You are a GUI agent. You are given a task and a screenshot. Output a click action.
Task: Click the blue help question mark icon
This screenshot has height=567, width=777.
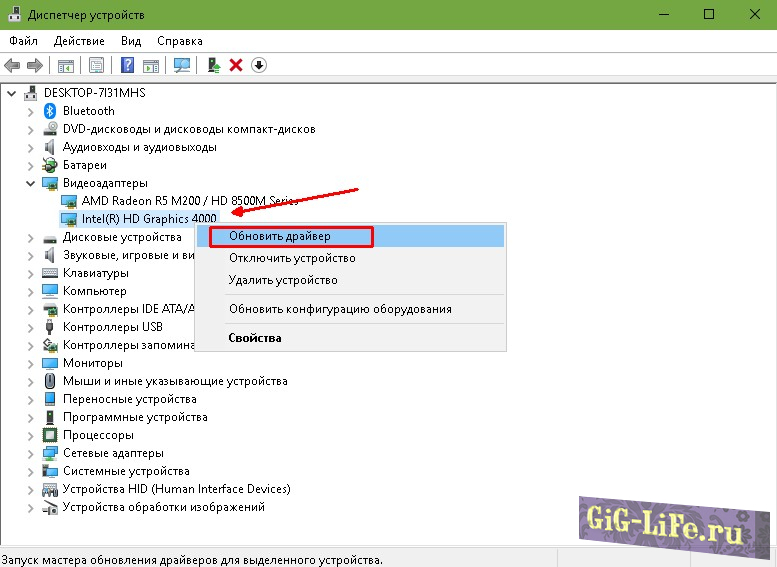[128, 65]
